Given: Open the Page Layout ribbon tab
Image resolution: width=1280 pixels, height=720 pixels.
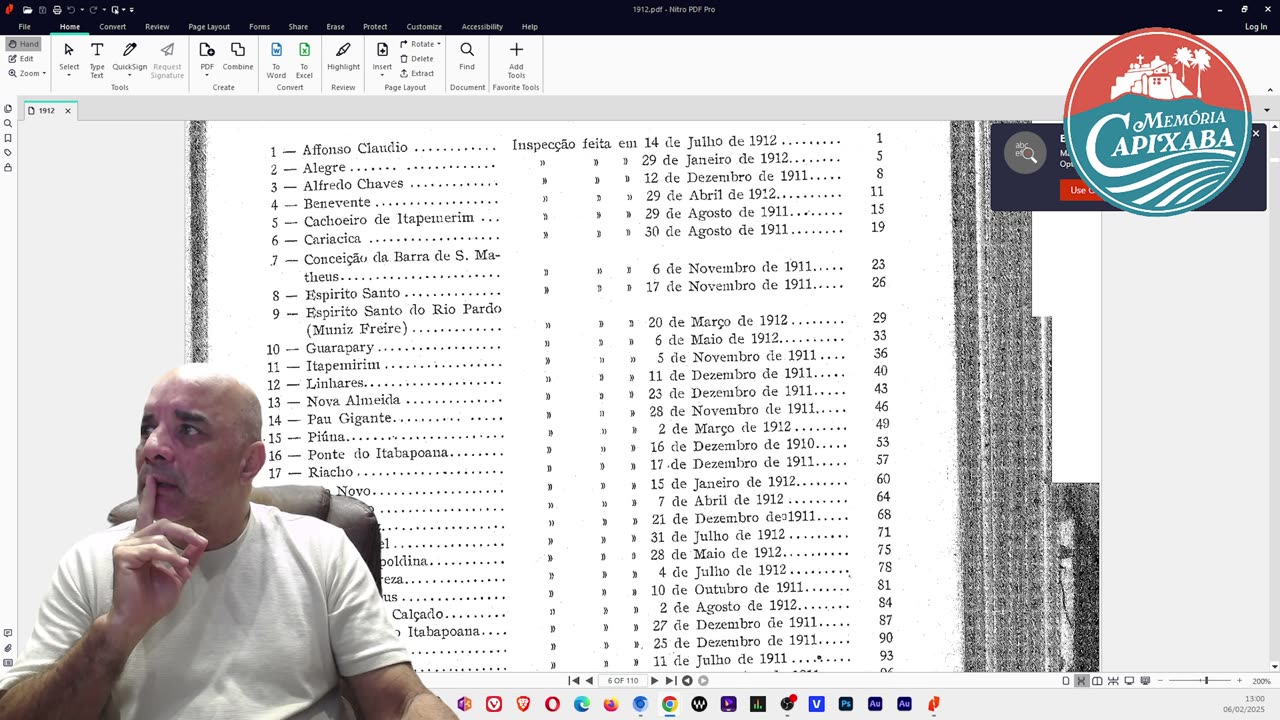Looking at the screenshot, I should (x=209, y=27).
